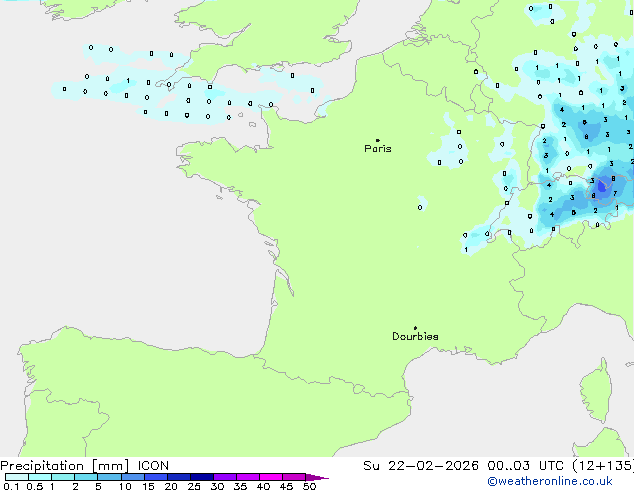Screen dimensions: 634x490
Task: Click the '0.1' legend scale value
Action: pyautogui.click(x=11, y=486)
